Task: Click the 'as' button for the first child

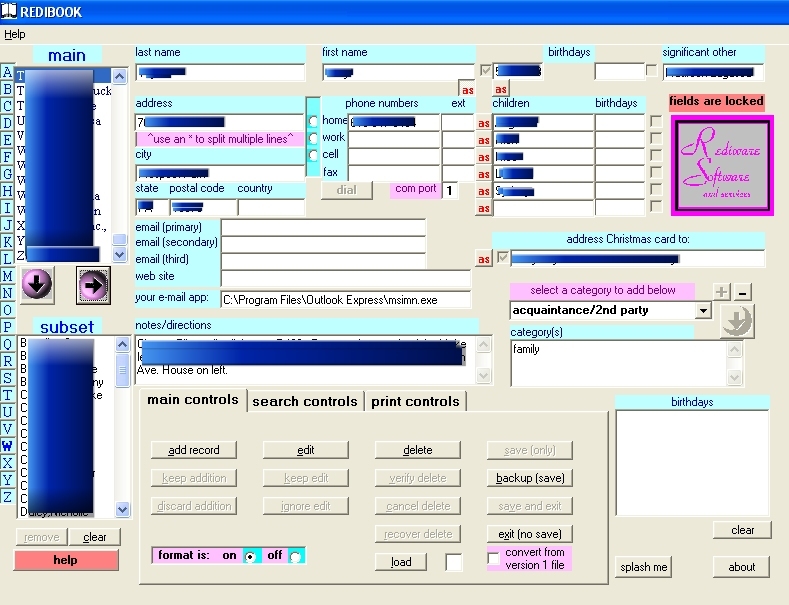Action: [x=484, y=123]
